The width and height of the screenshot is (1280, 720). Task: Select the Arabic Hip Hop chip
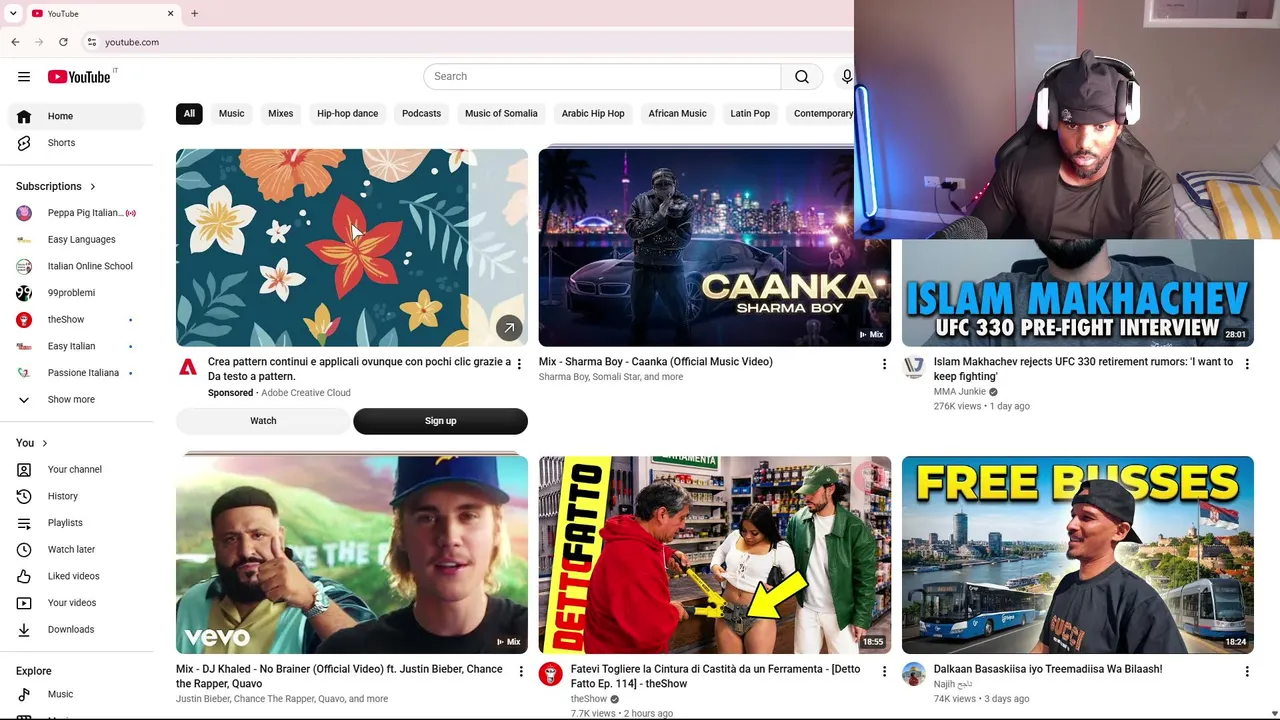[x=593, y=114]
